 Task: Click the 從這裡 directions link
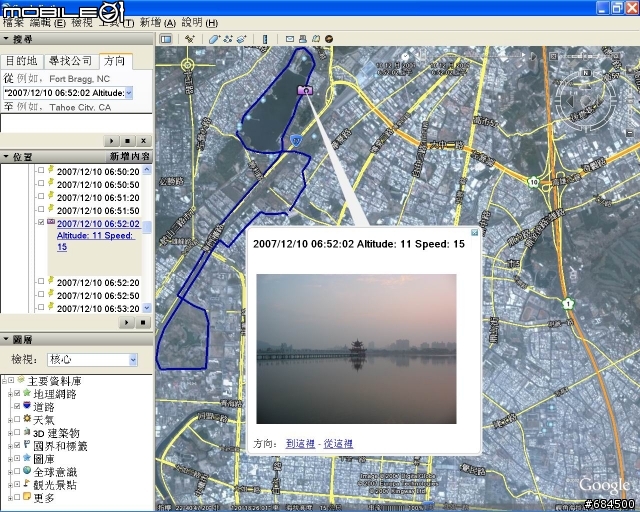[338, 443]
